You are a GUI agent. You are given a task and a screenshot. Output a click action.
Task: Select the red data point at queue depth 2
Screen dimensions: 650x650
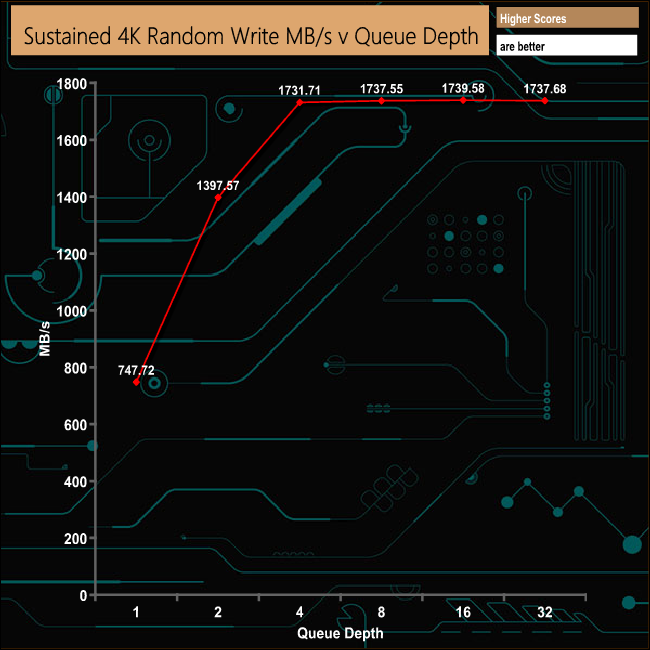click(218, 198)
